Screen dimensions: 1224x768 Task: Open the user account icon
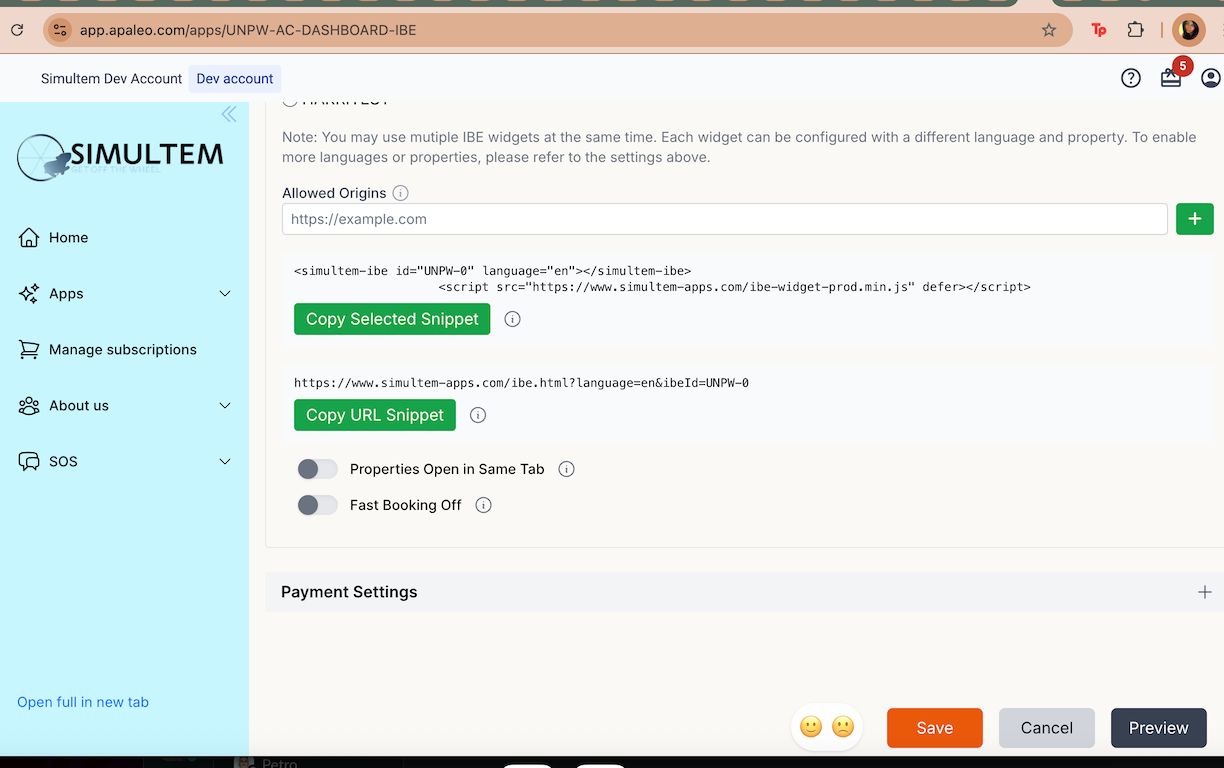coord(1211,78)
